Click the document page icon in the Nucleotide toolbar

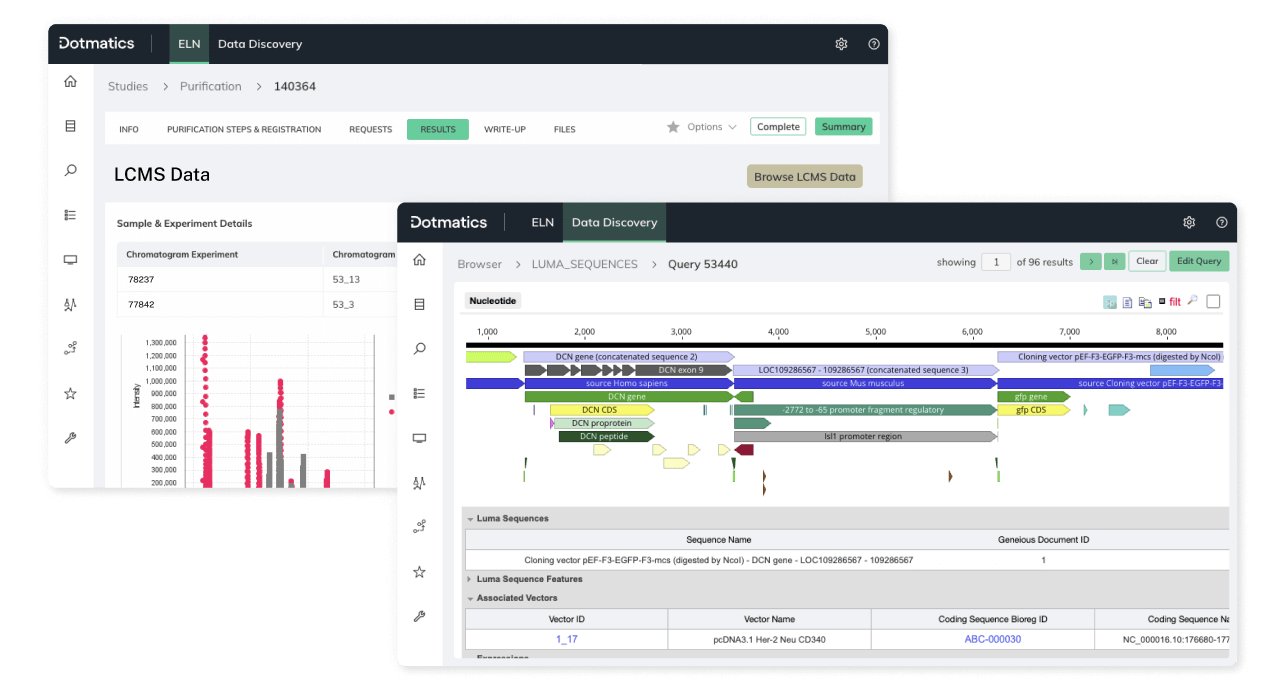pos(1127,302)
